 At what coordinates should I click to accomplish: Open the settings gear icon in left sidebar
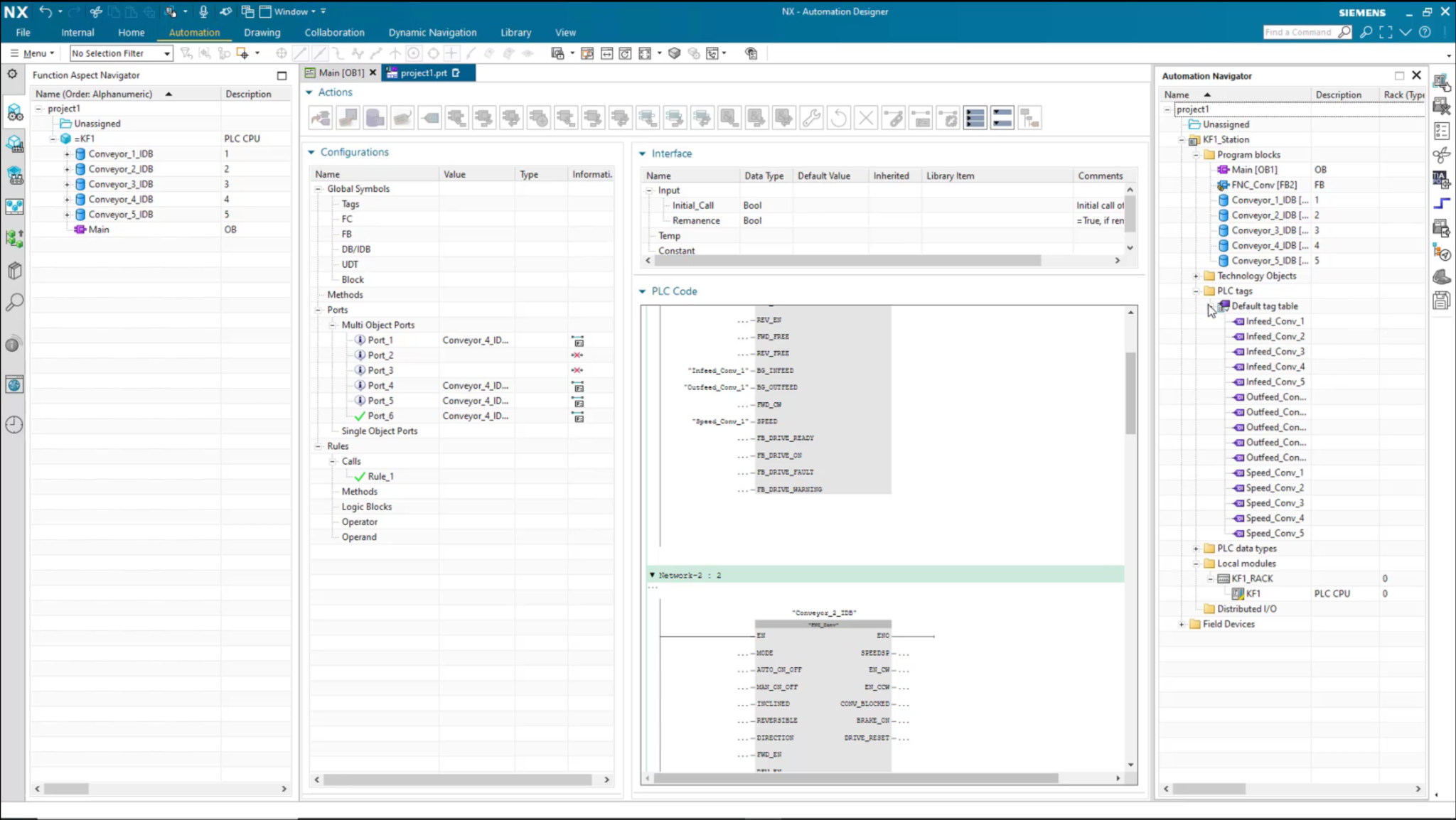pos(12,72)
